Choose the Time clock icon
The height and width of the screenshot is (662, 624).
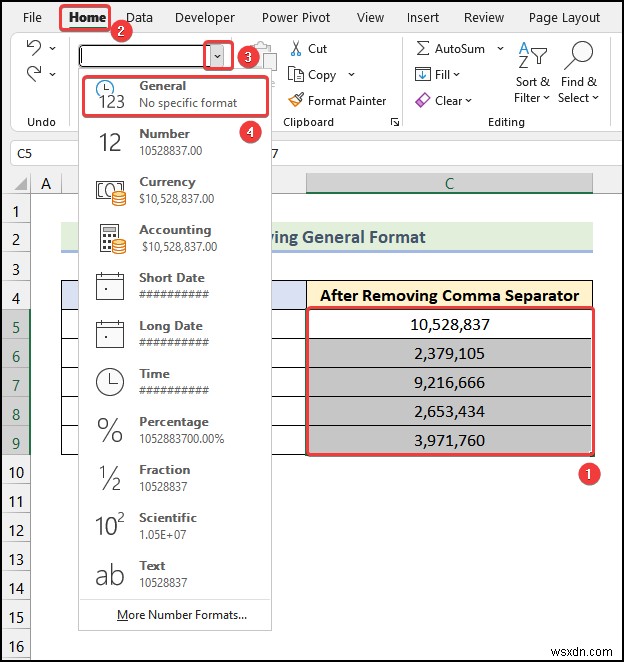110,382
